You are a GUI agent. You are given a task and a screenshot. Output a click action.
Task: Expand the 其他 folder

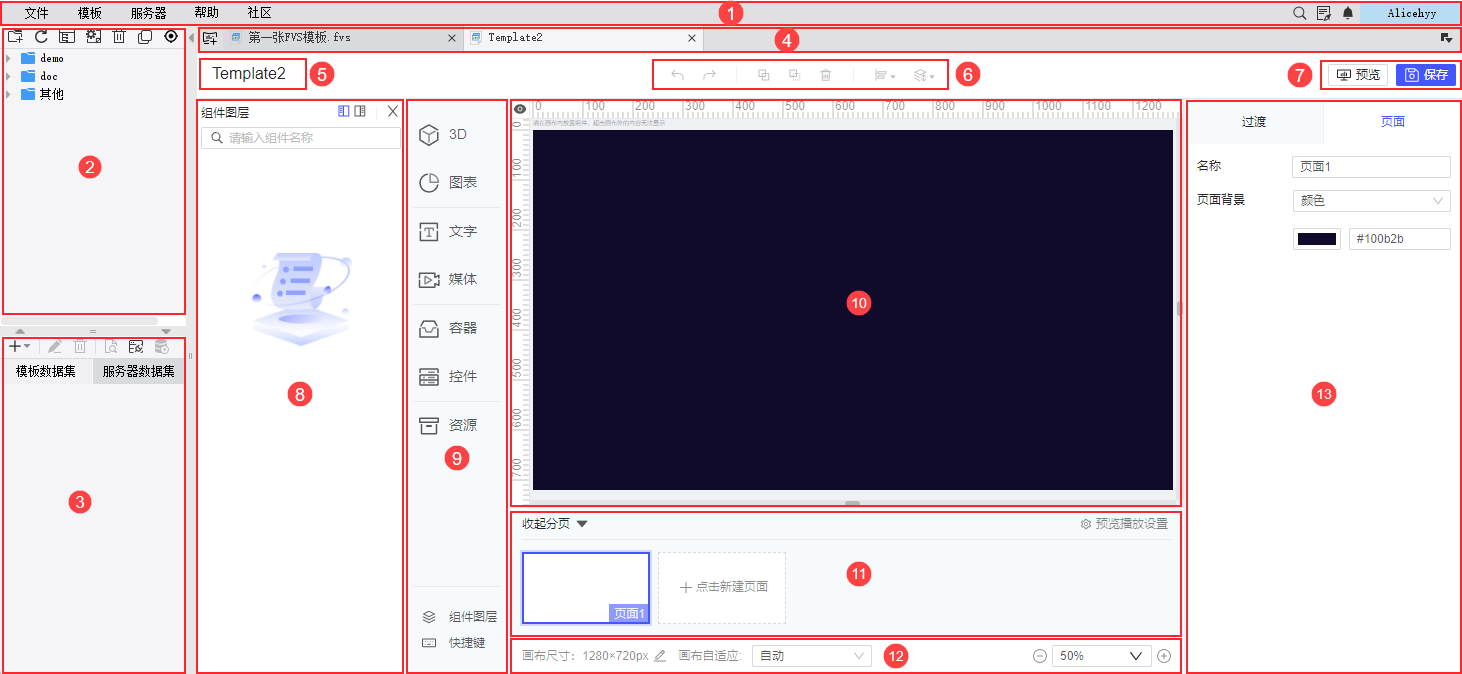point(9,94)
